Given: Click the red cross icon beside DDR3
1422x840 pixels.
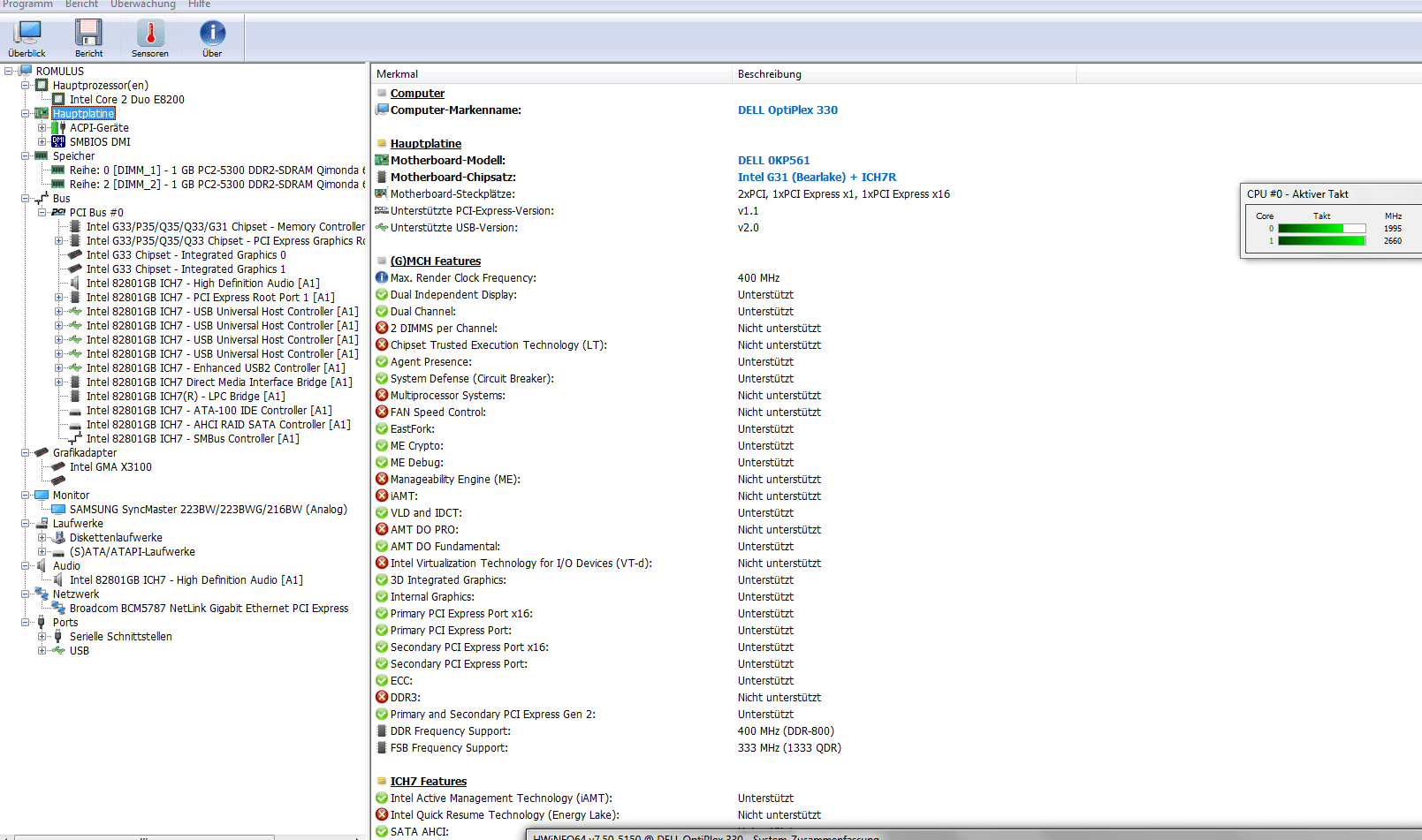Looking at the screenshot, I should click(382, 697).
